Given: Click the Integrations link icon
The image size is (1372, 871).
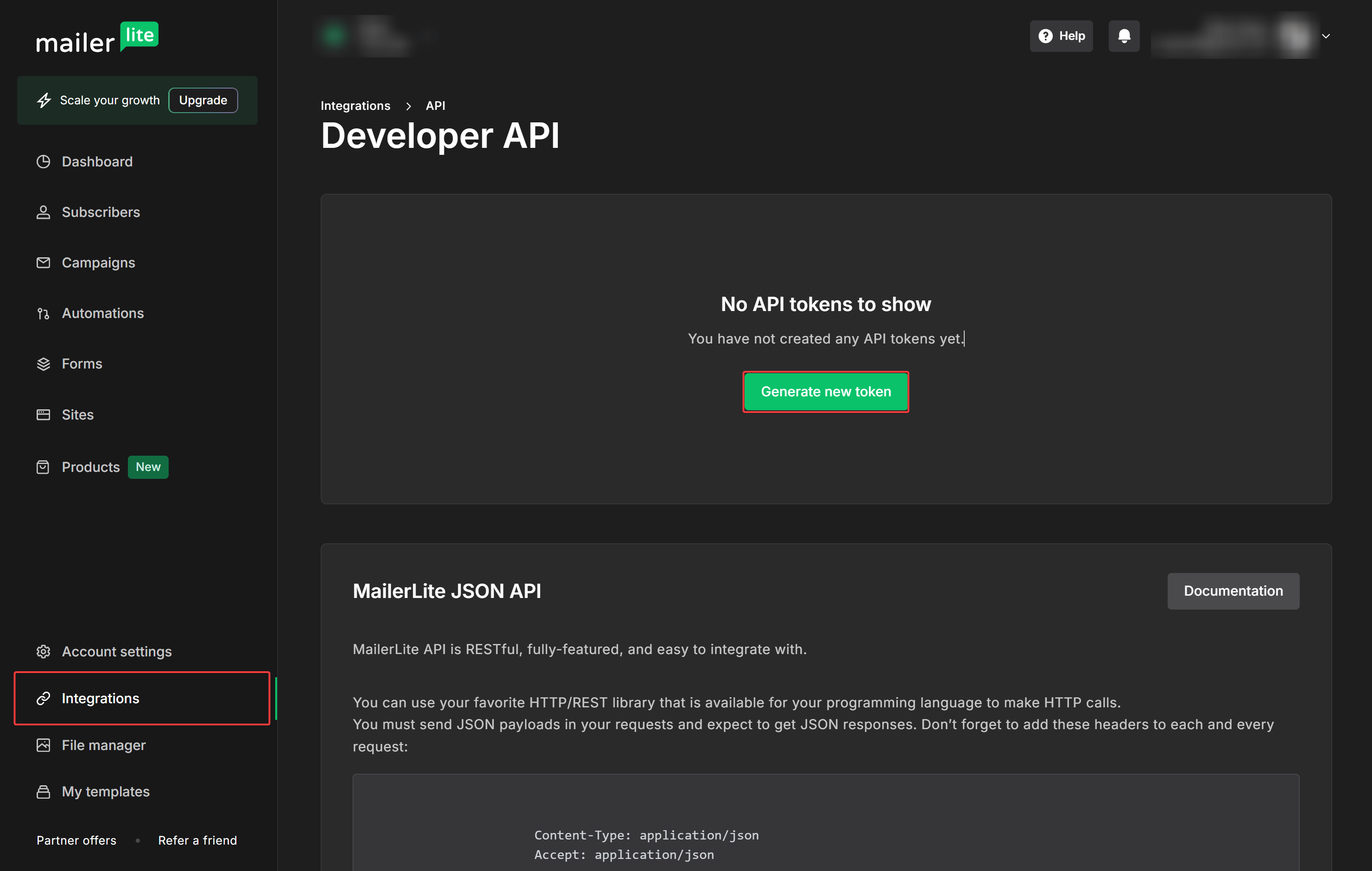Looking at the screenshot, I should point(43,698).
